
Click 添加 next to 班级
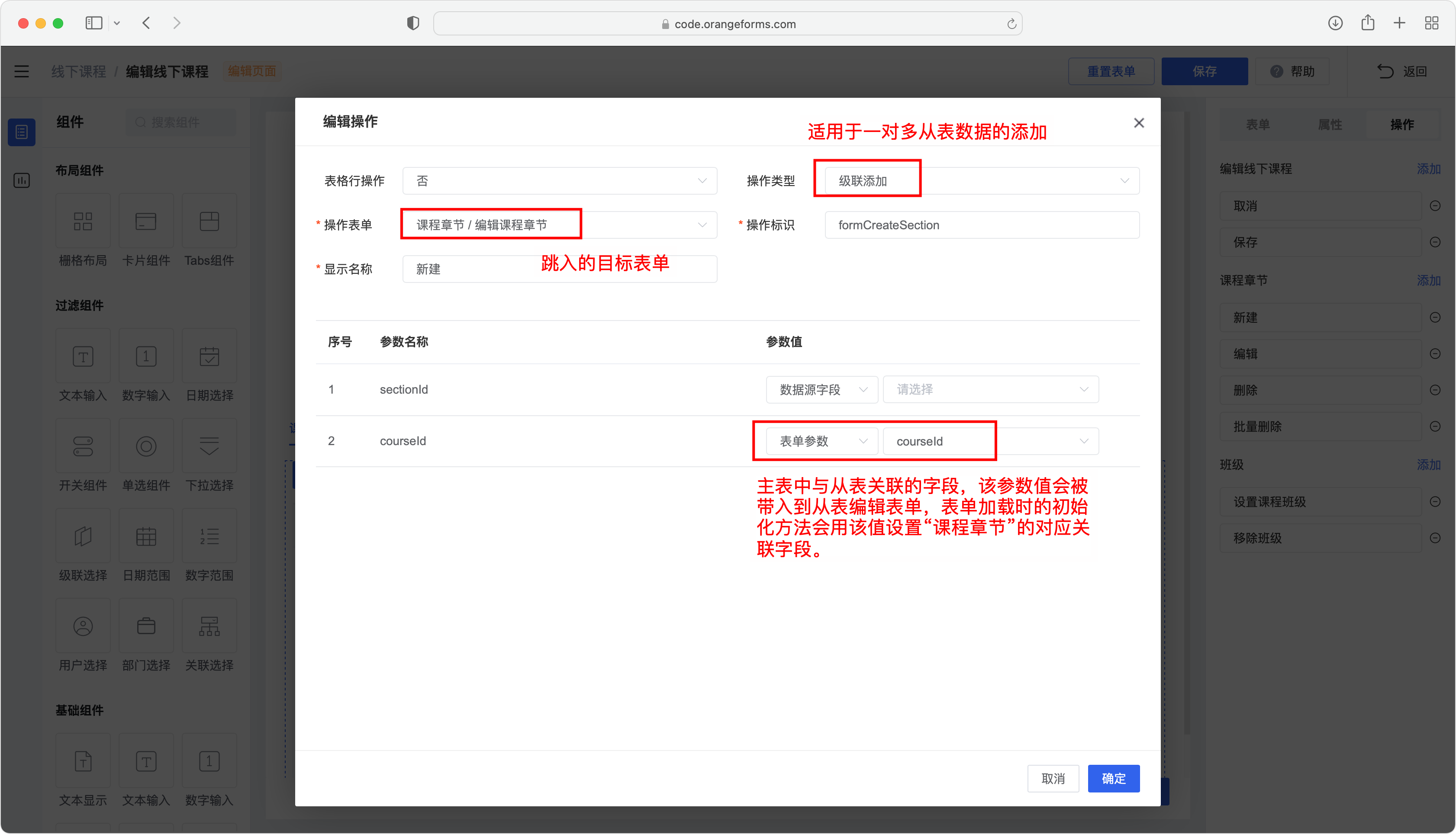coord(1428,465)
